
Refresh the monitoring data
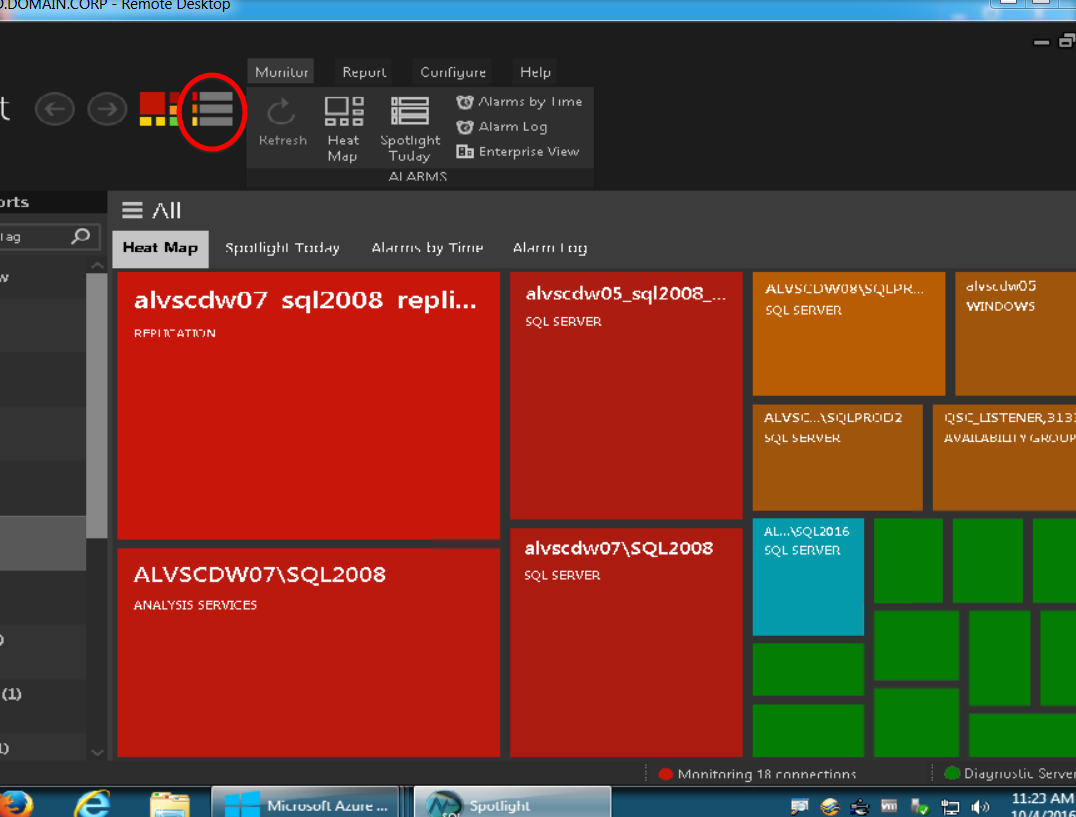click(x=282, y=122)
